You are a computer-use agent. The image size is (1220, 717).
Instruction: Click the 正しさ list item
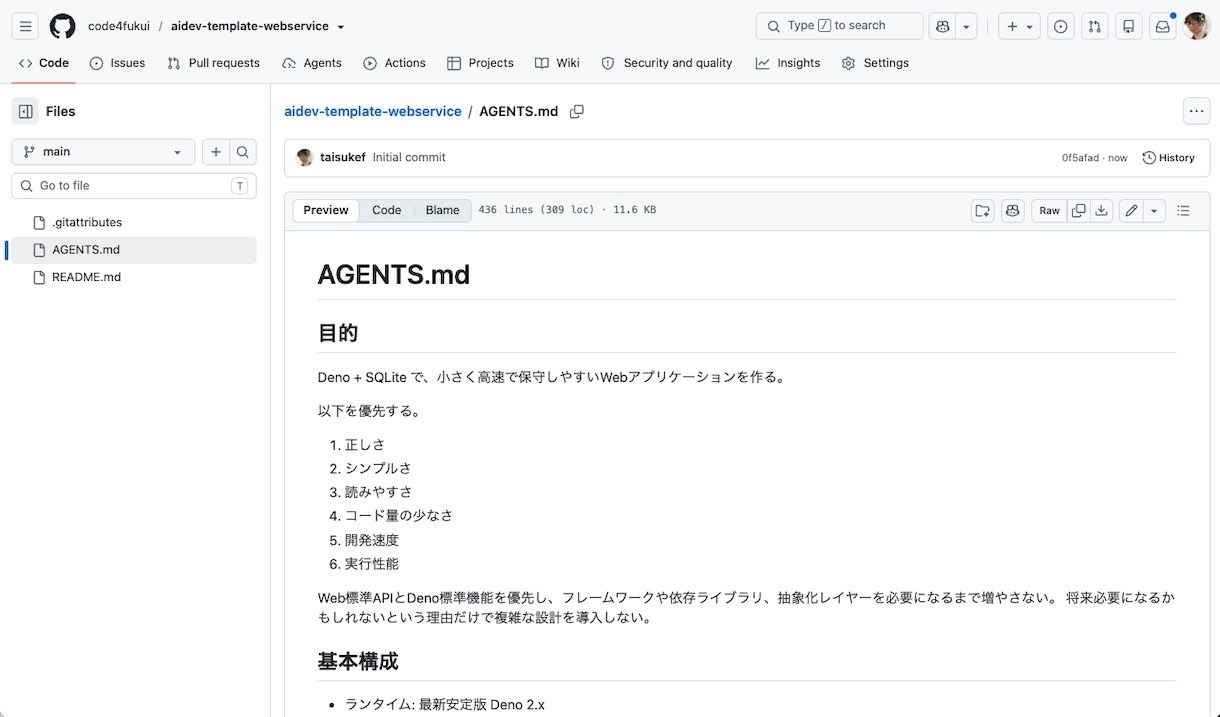coord(365,445)
